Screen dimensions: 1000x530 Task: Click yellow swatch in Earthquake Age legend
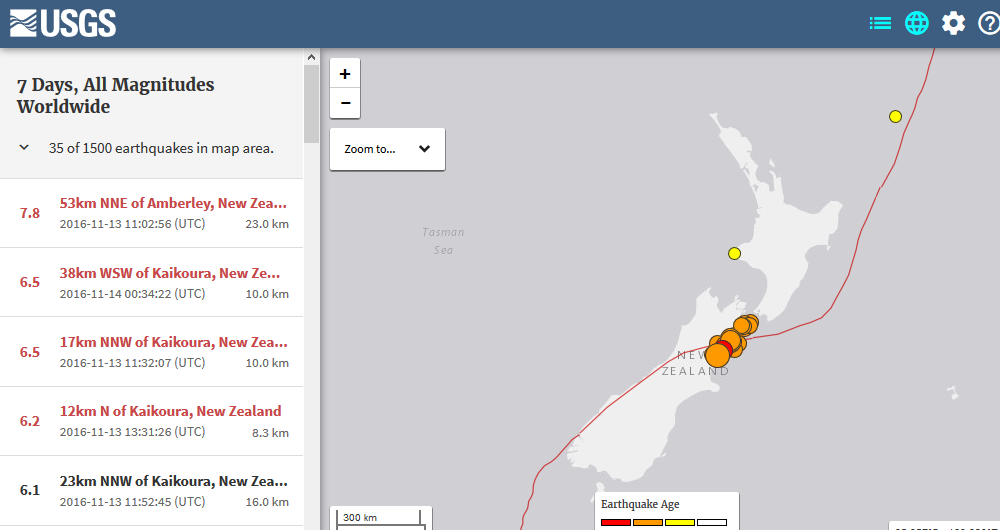[x=680, y=522]
